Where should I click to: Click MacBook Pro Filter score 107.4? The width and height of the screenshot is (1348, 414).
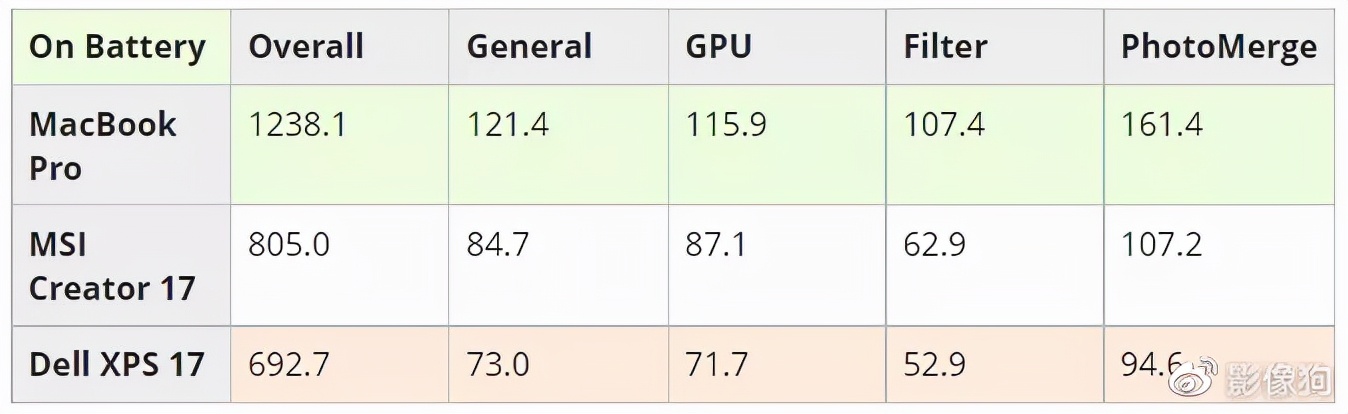coord(944,125)
